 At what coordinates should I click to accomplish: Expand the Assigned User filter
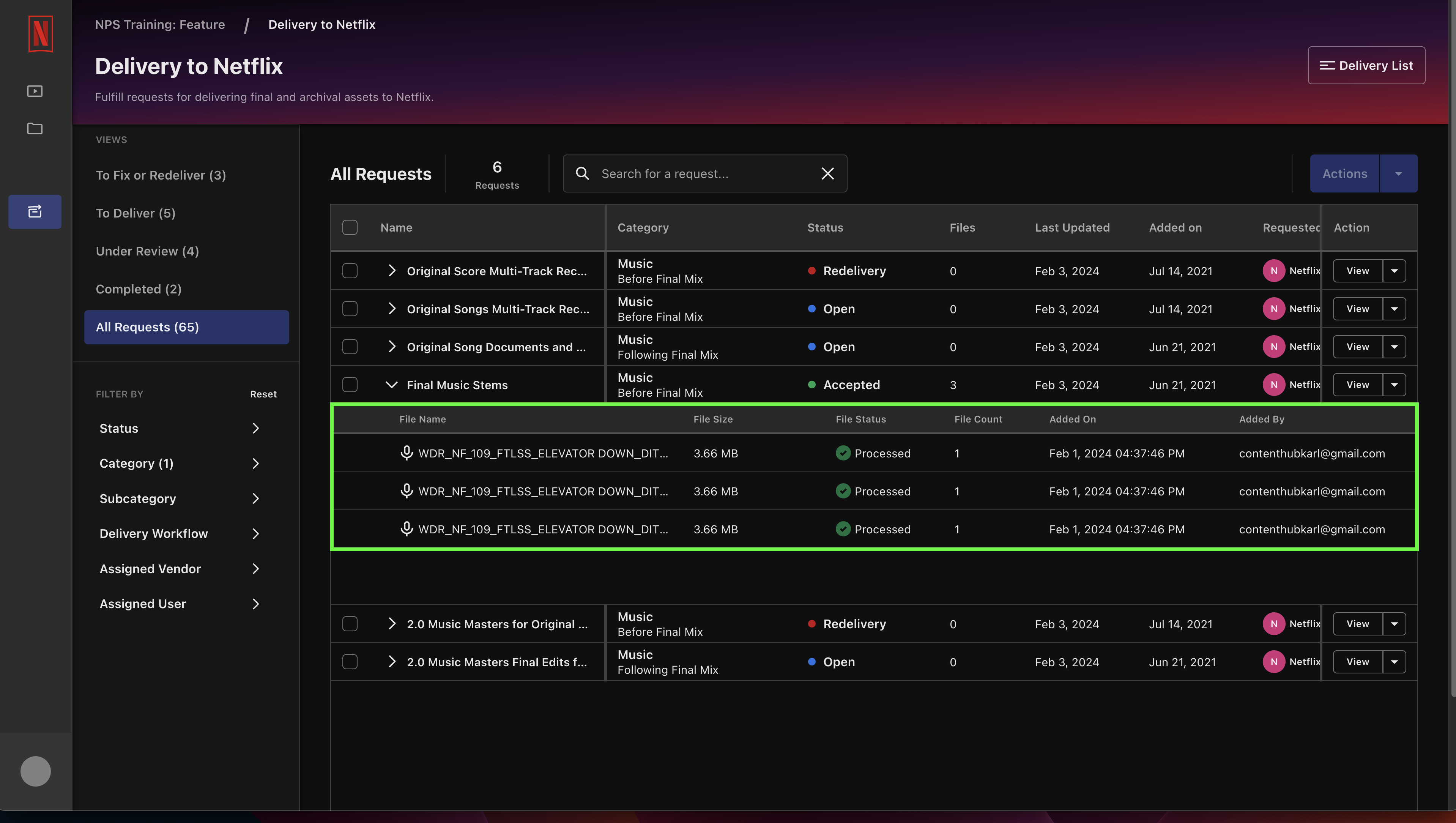coord(180,604)
